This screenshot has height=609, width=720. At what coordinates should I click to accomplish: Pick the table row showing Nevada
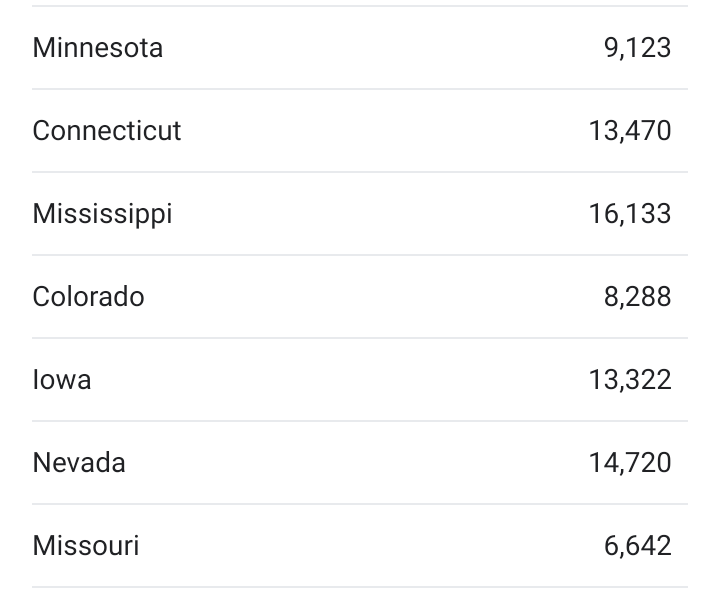point(360,463)
